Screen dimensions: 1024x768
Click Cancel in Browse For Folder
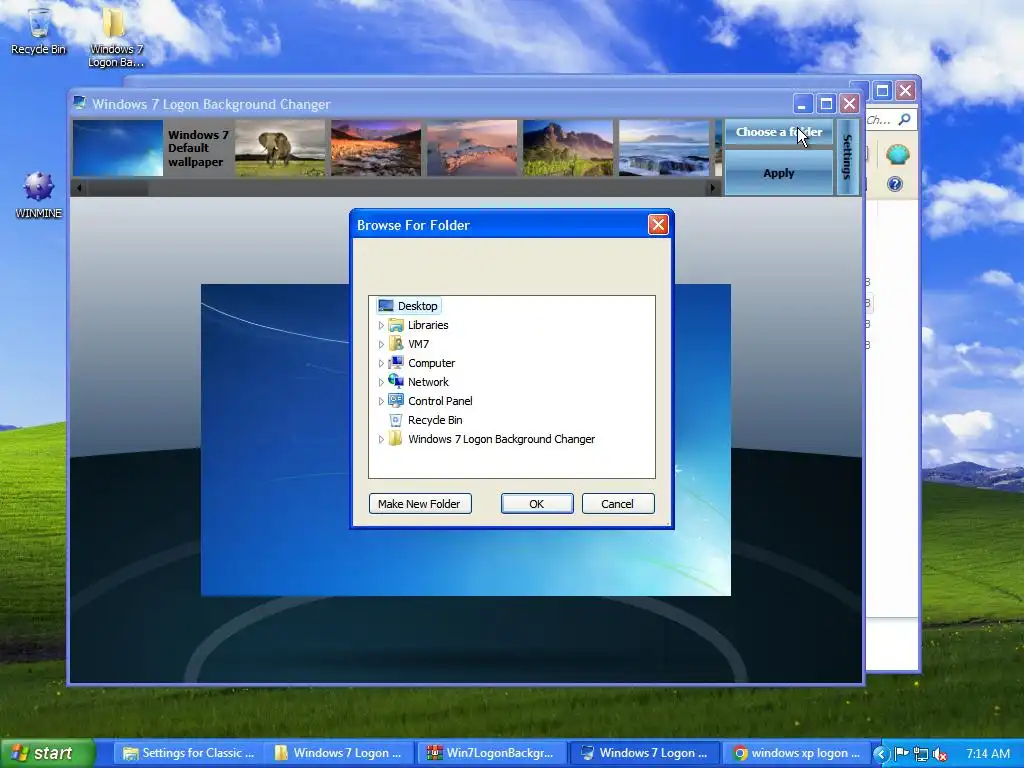pyautogui.click(x=618, y=504)
